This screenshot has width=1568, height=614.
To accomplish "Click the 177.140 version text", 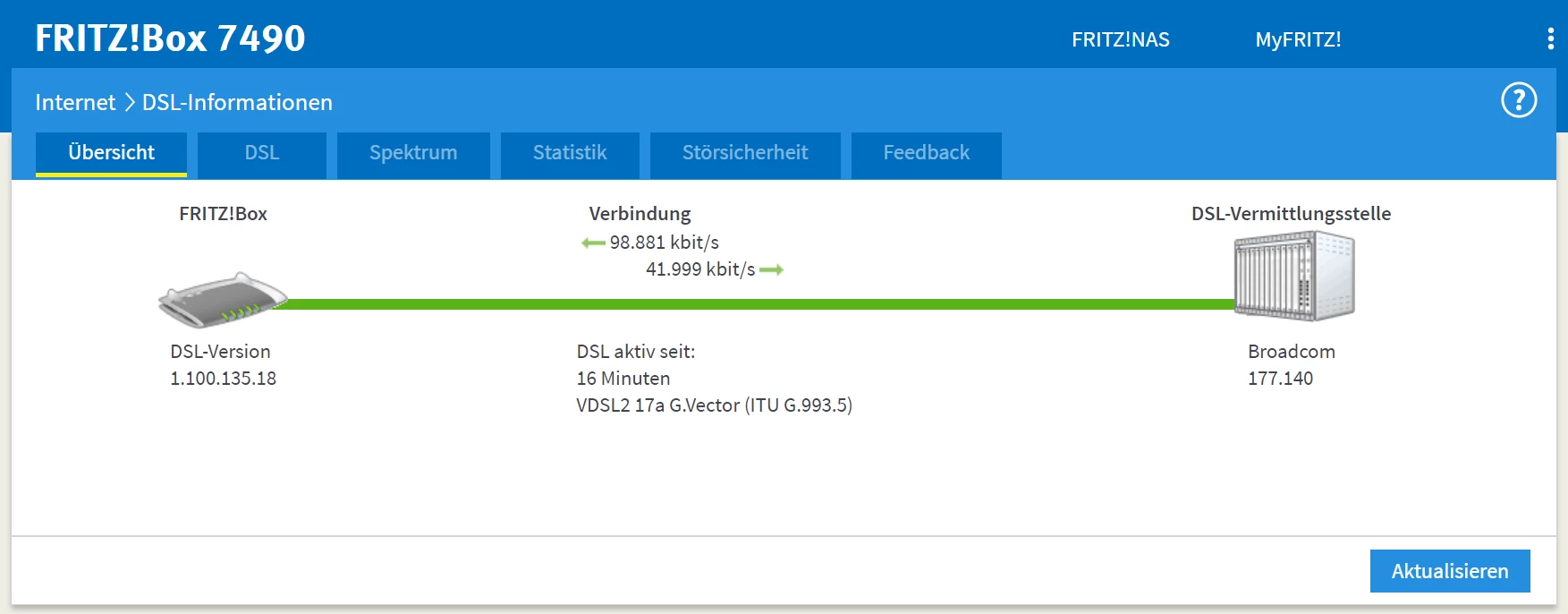I will [1280, 379].
